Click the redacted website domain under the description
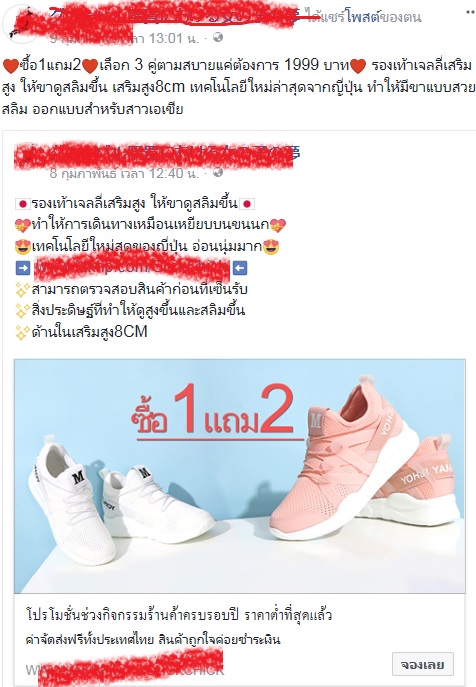Image resolution: width=476 pixels, height=687 pixels. pyautogui.click(x=125, y=669)
